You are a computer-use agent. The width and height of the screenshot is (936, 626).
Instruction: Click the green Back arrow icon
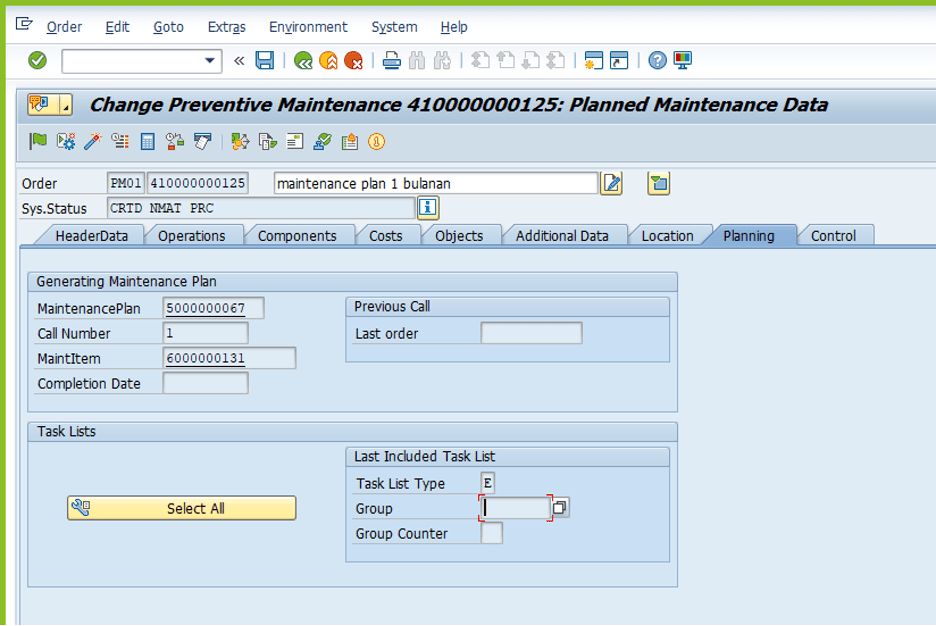[x=303, y=61]
